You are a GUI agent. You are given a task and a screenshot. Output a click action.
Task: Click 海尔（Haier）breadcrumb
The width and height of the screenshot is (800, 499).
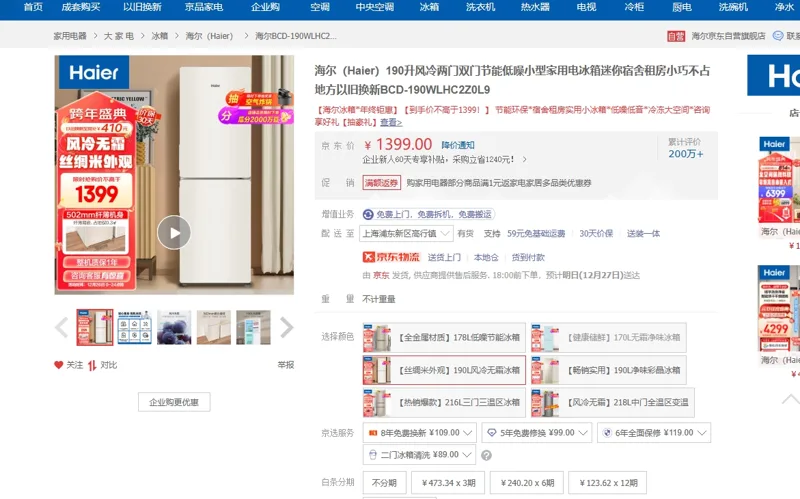209,36
